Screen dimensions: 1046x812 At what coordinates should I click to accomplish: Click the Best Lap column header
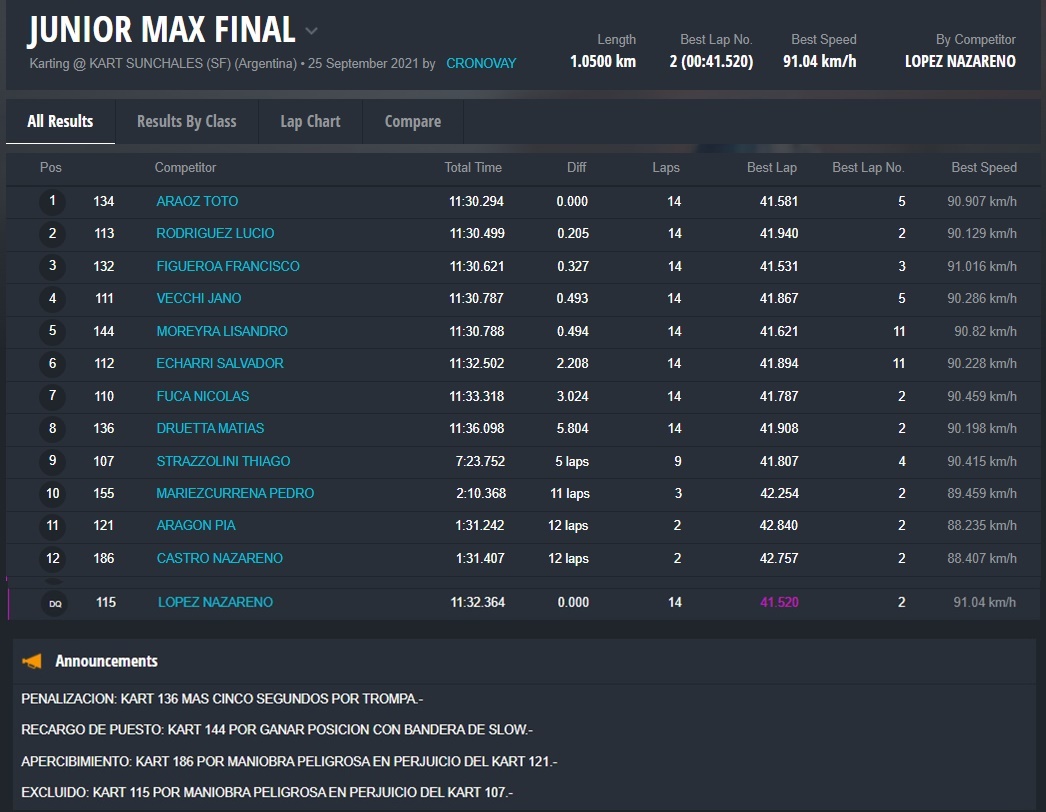pos(771,167)
